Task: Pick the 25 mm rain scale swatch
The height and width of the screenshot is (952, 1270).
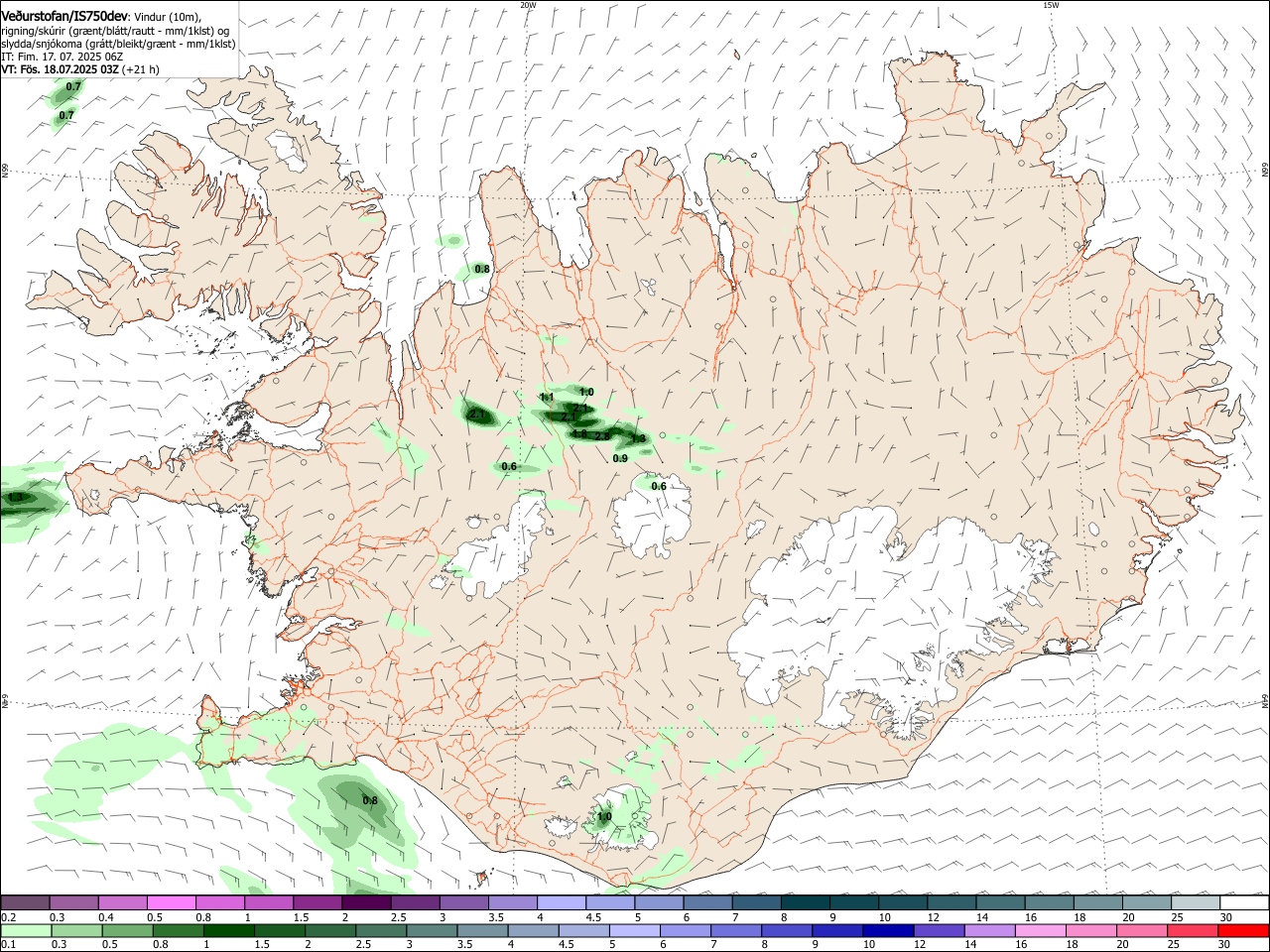Action: [1194, 930]
